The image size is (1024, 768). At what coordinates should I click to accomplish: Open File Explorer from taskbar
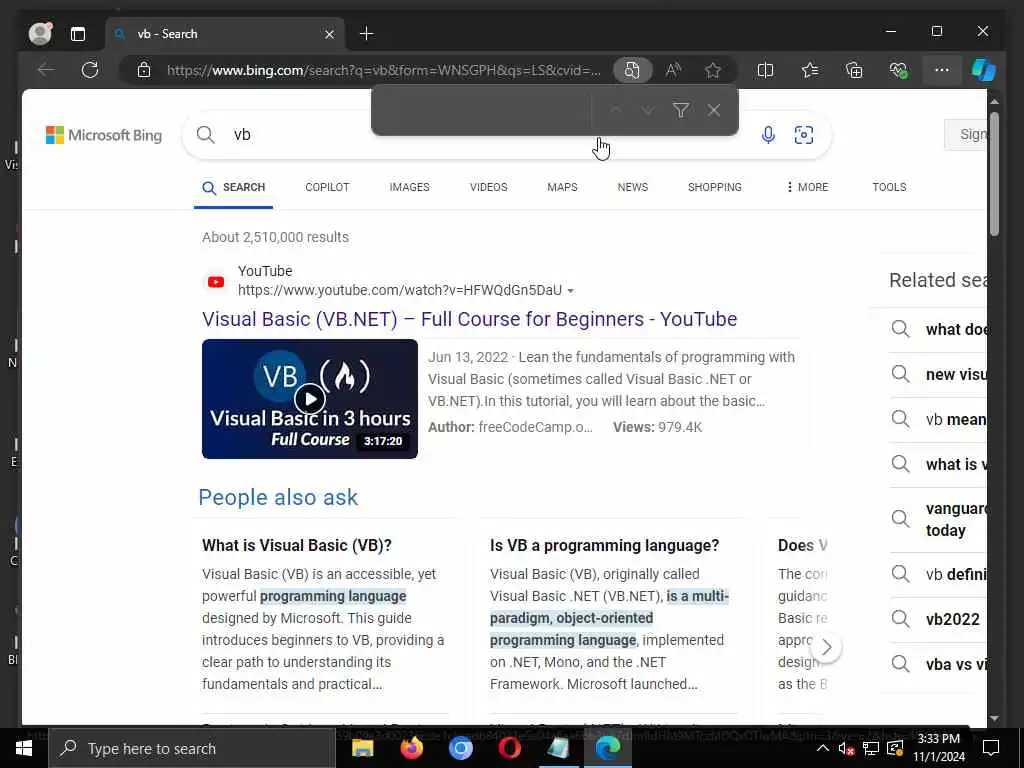click(x=362, y=748)
